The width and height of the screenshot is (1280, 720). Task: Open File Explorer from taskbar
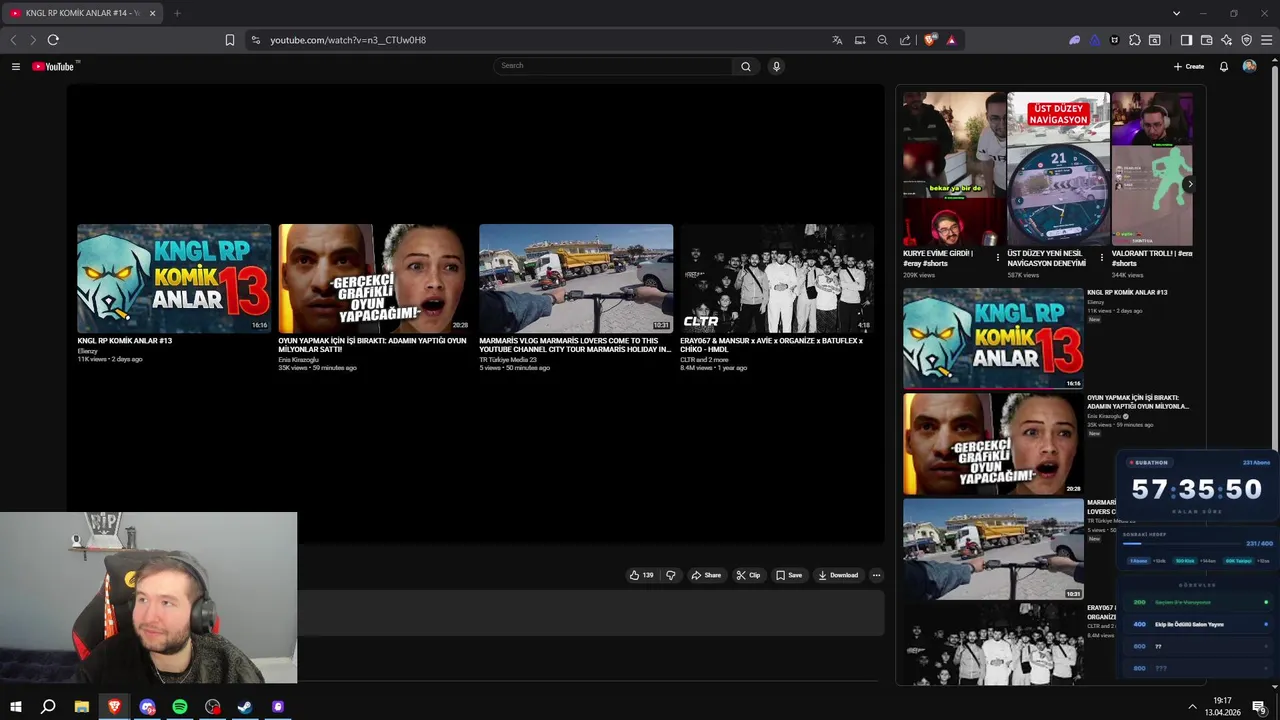point(82,707)
